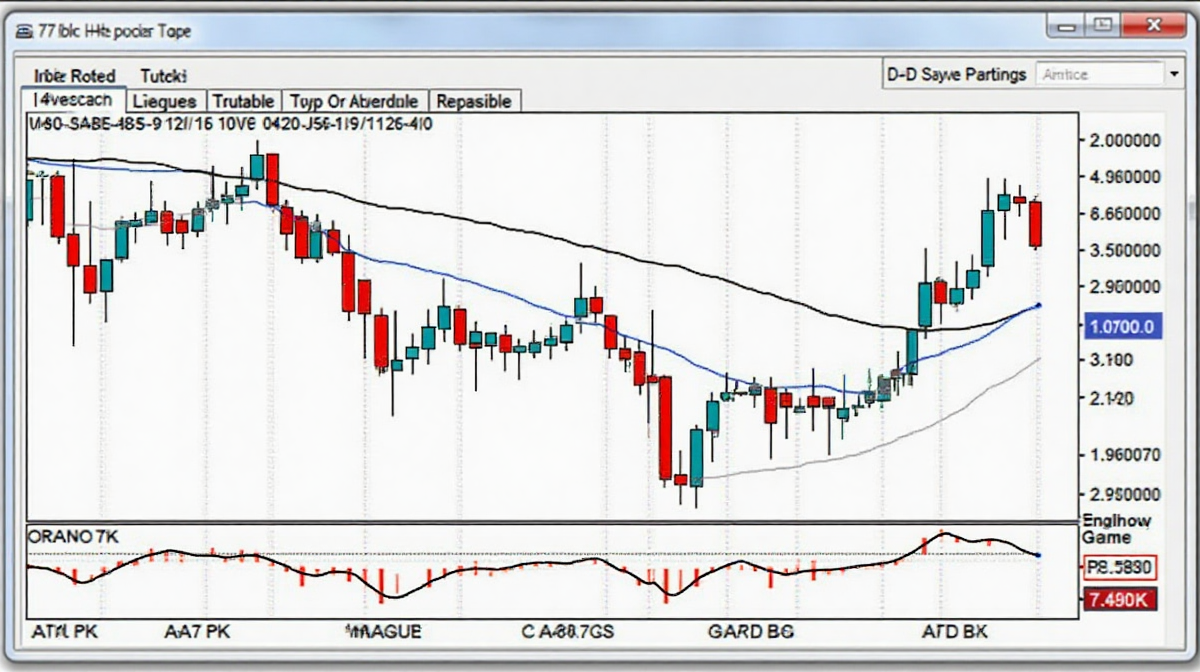Viewport: 1200px width, 672px height.
Task: Click the application icon in the title bar
Action: pyautogui.click(x=22, y=32)
